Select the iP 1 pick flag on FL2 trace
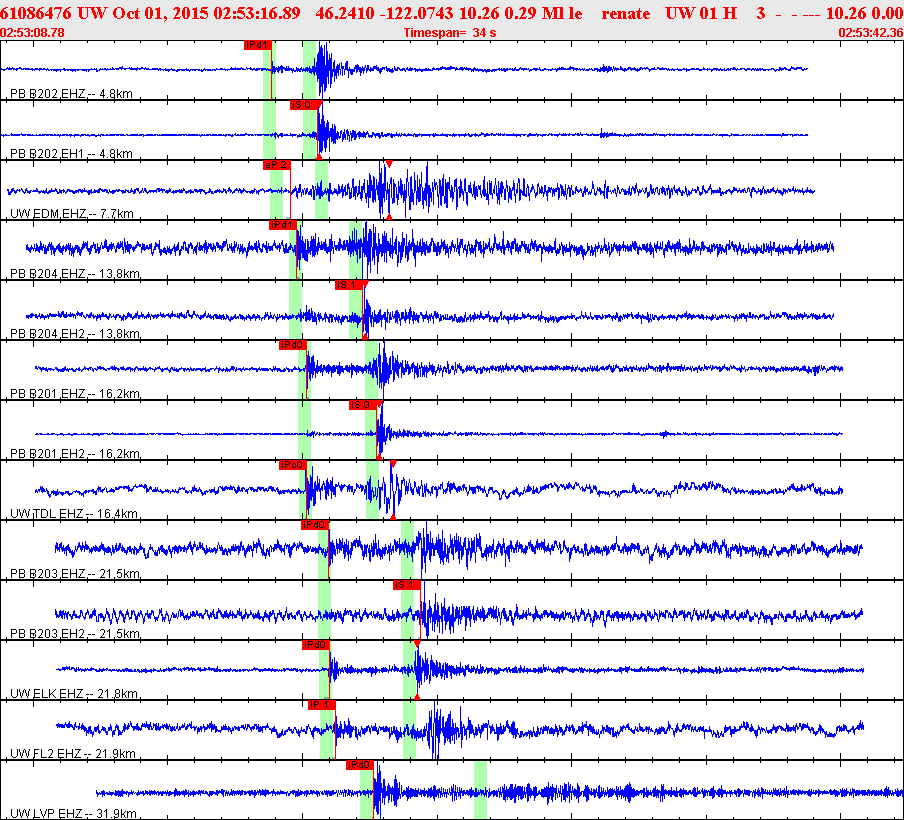This screenshot has height=820, width=904. pos(322,705)
